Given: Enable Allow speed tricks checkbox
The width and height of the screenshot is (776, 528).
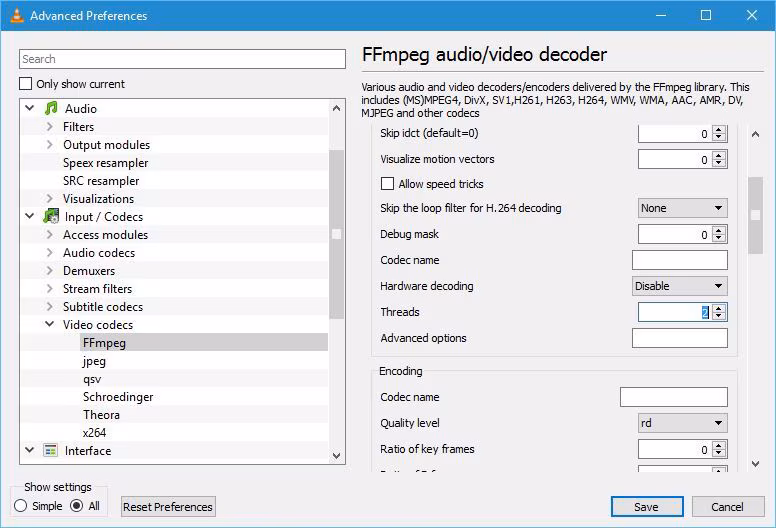Looking at the screenshot, I should point(387,184).
